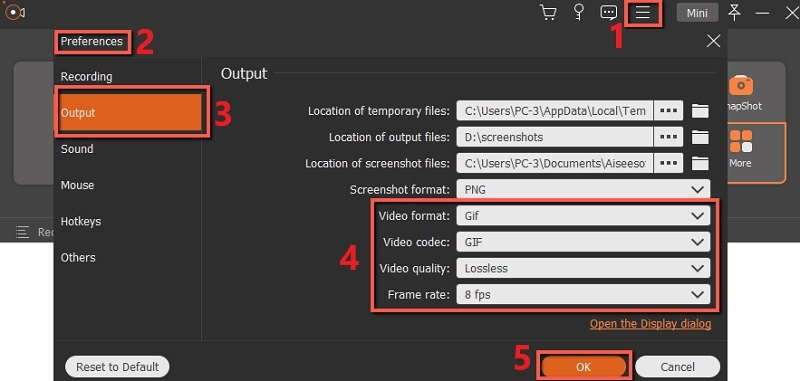Browse for screenshot files location
Viewport: 800px width, 381px height.
click(668, 163)
